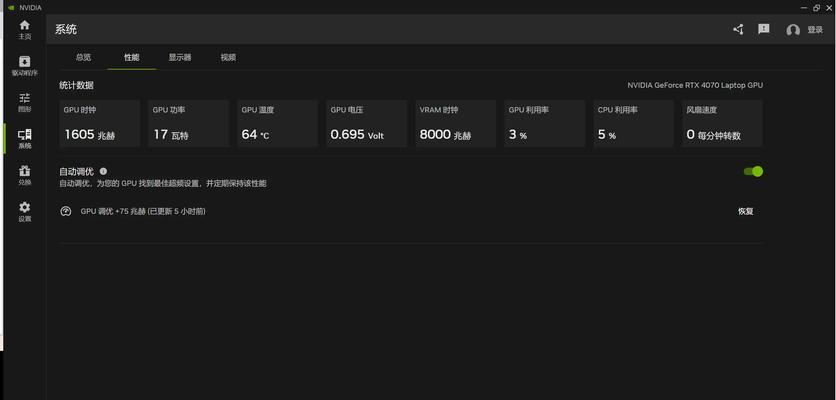Switch to the 显示器 tab
836x400 pixels.
180,58
